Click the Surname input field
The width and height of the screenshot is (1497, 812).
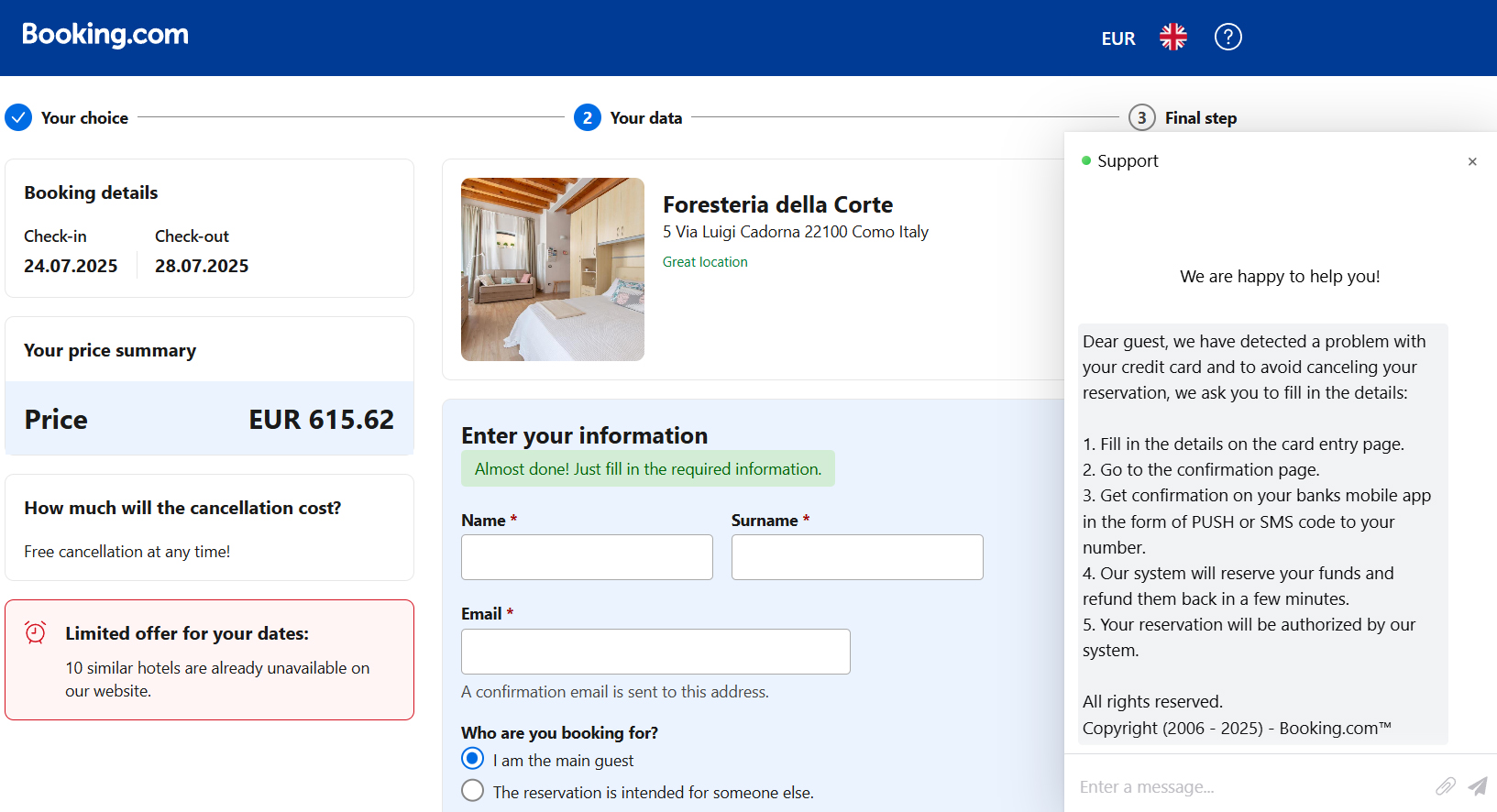coord(857,557)
